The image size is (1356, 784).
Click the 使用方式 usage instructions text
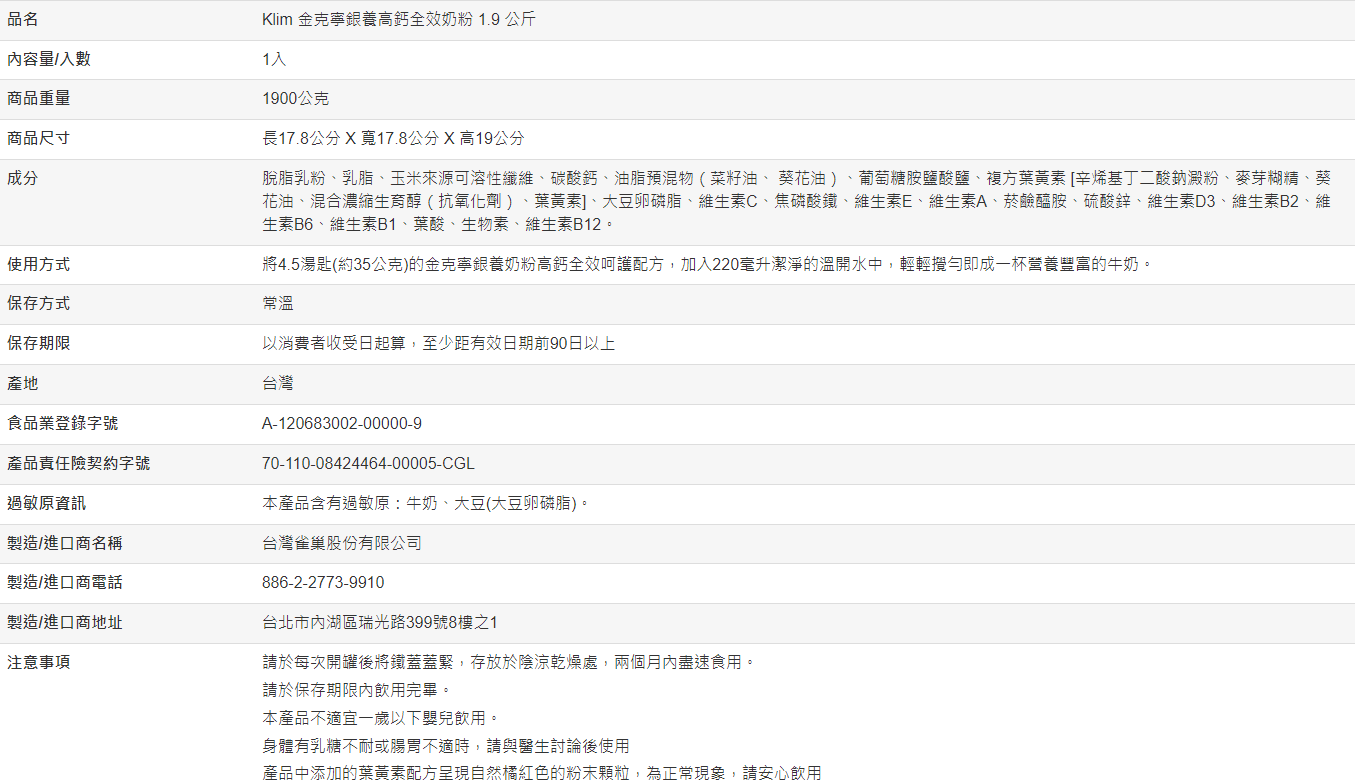pos(707,265)
